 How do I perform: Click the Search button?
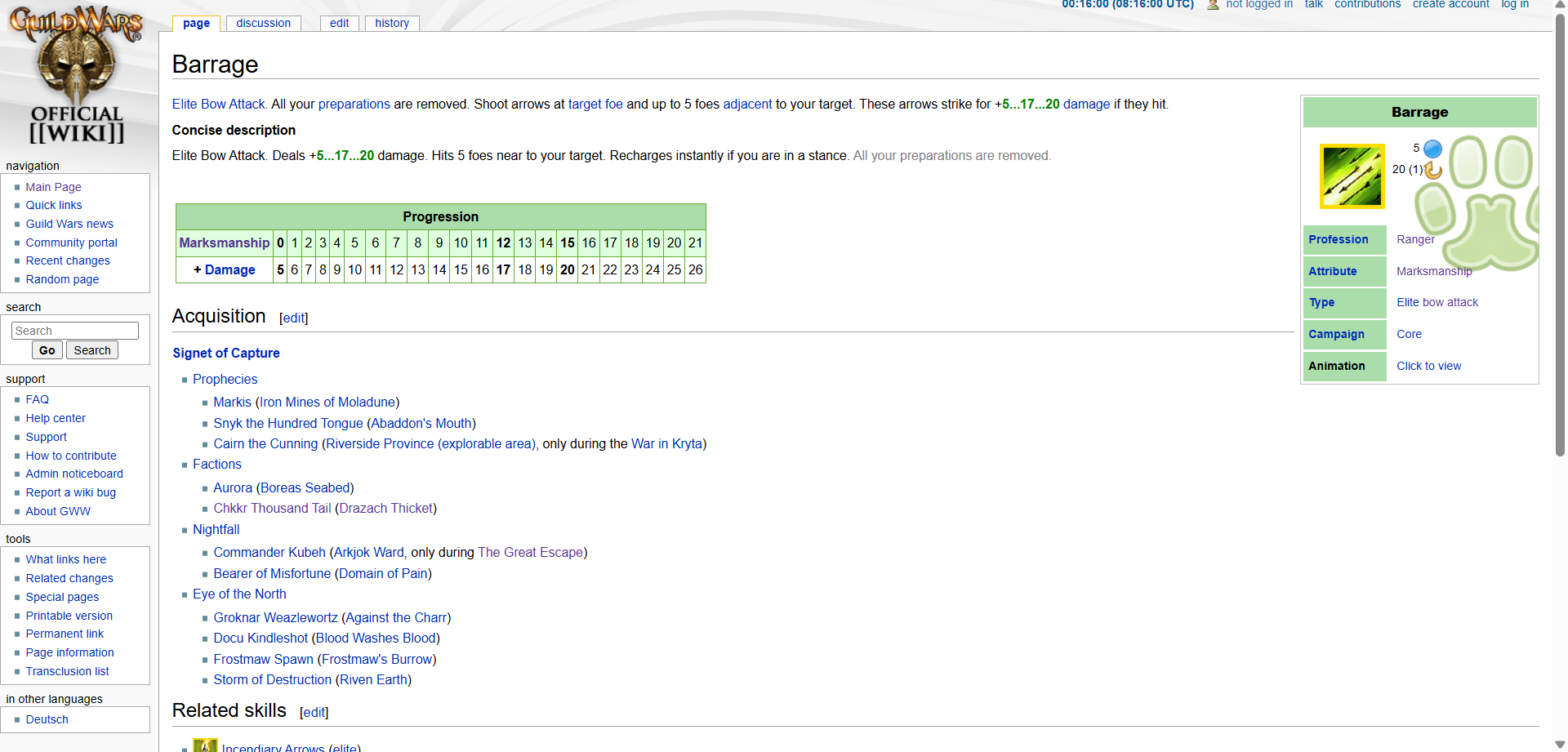(92, 350)
